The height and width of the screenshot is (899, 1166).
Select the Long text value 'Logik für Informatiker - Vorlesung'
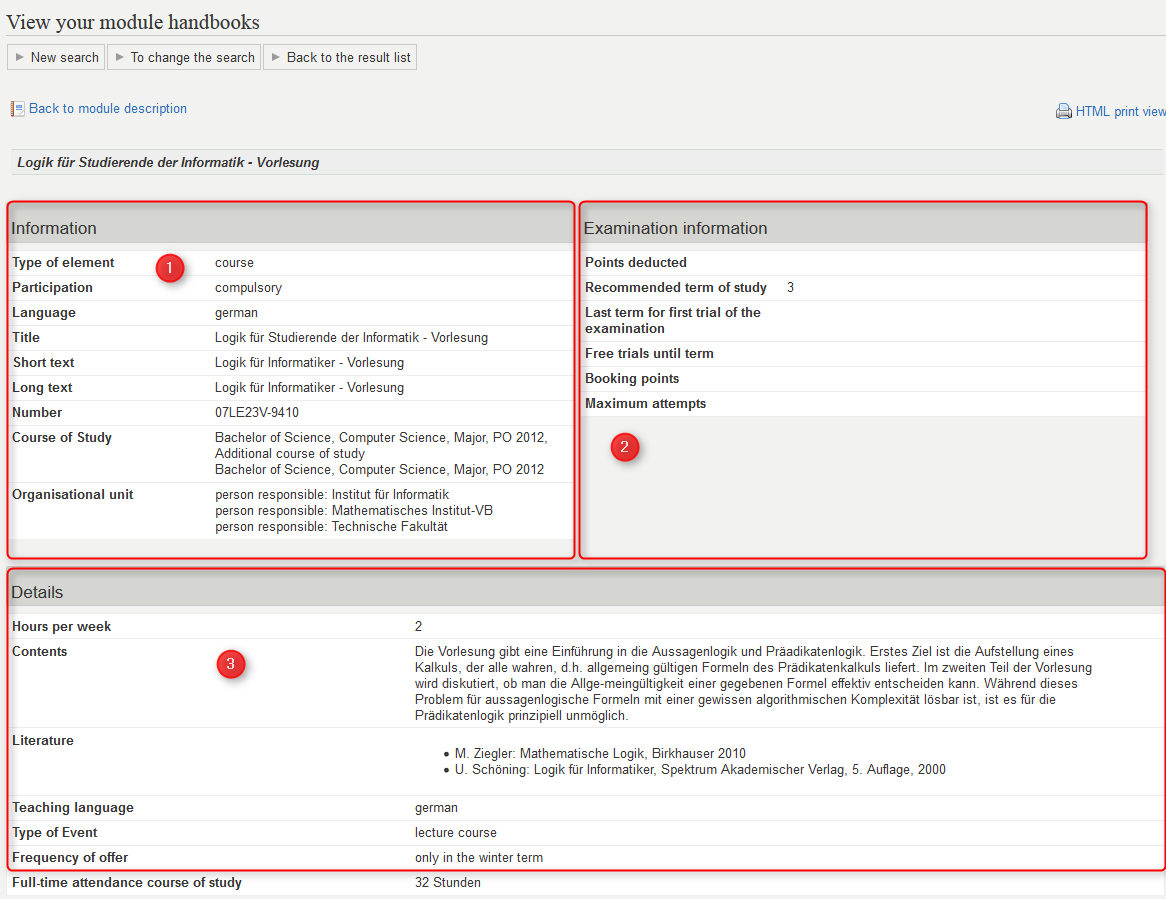[309, 387]
